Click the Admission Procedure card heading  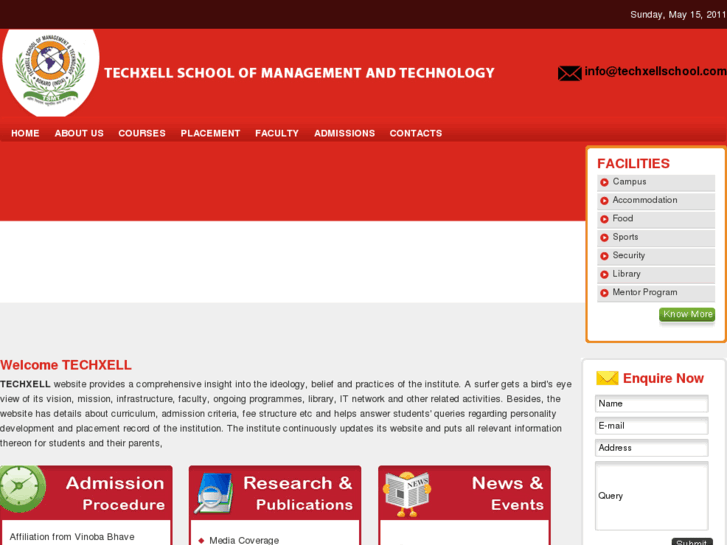(x=115, y=494)
